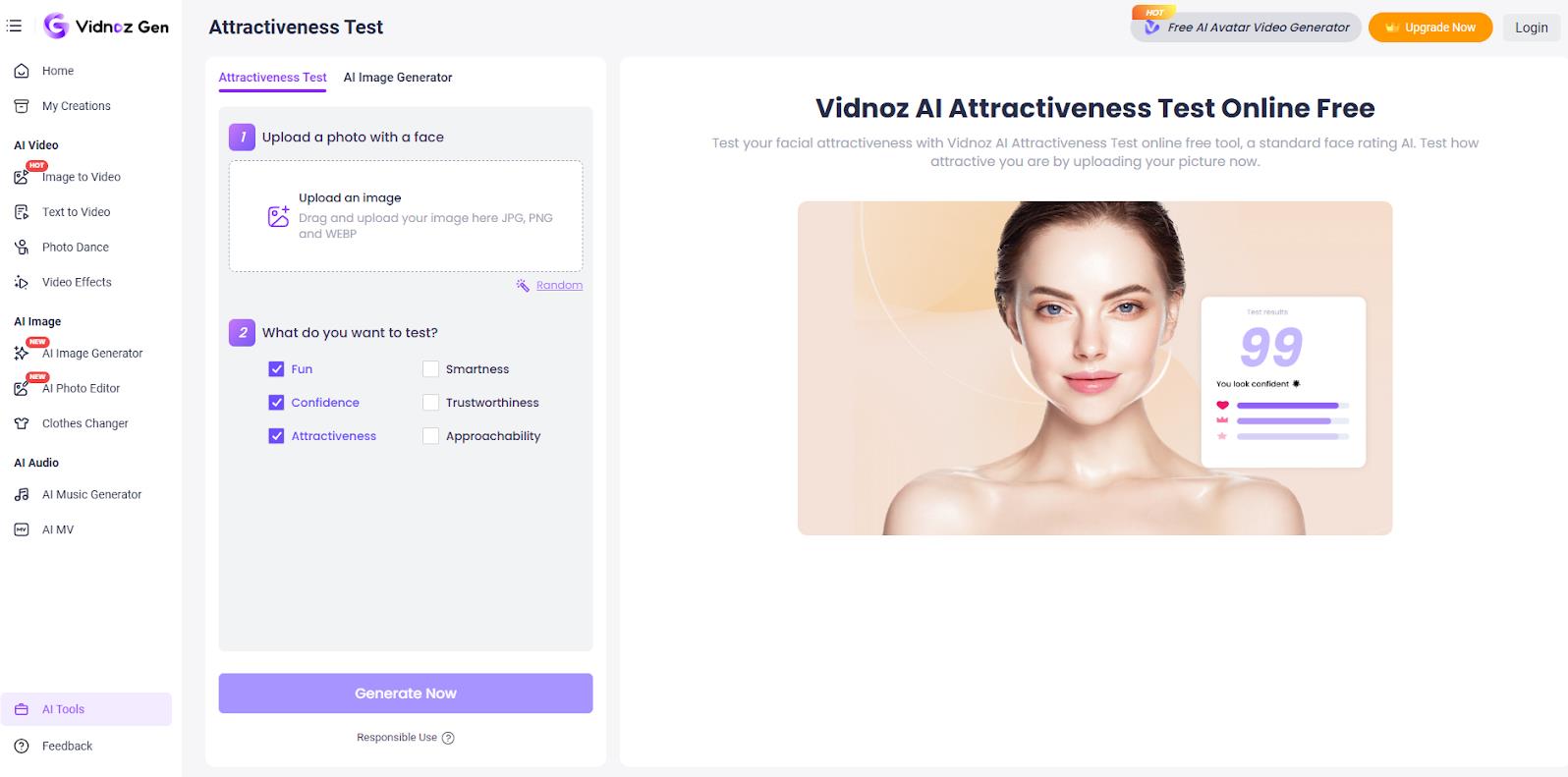Screen dimensions: 1568x777
Task: Open Free AI Avatar Video Generator
Action: pyautogui.click(x=1247, y=27)
